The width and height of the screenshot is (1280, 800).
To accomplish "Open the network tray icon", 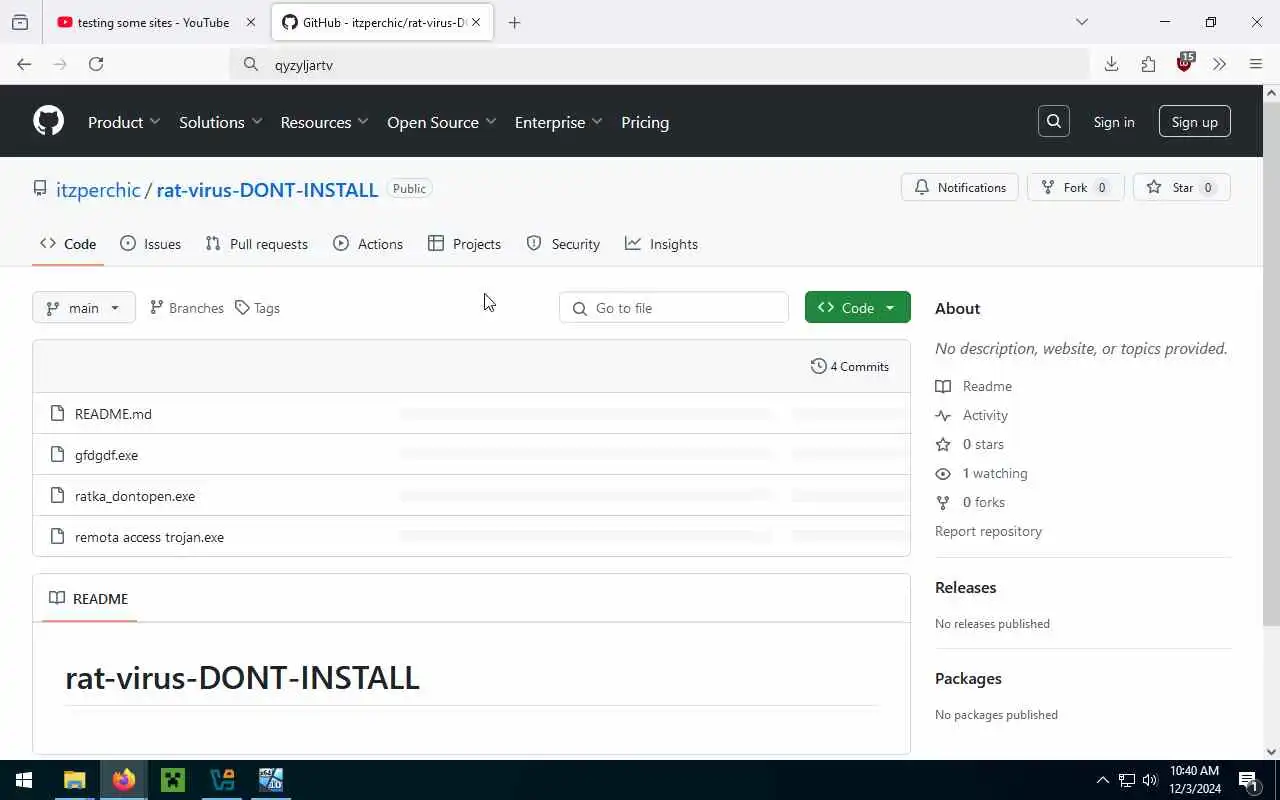I will [x=1127, y=780].
